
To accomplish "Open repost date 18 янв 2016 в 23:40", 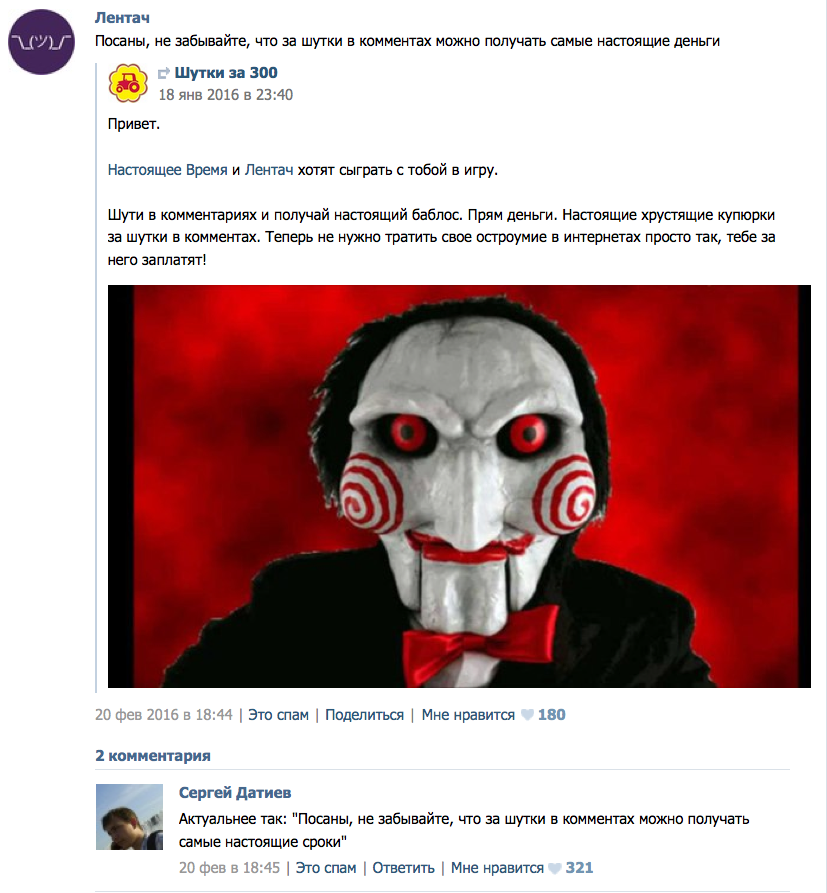I will [226, 95].
